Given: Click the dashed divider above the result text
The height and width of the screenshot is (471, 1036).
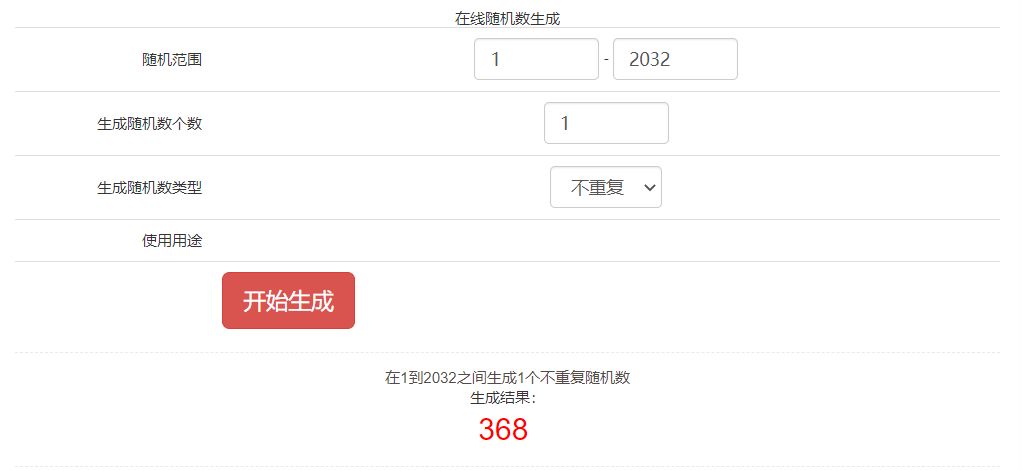Looking at the screenshot, I should [x=507, y=353].
